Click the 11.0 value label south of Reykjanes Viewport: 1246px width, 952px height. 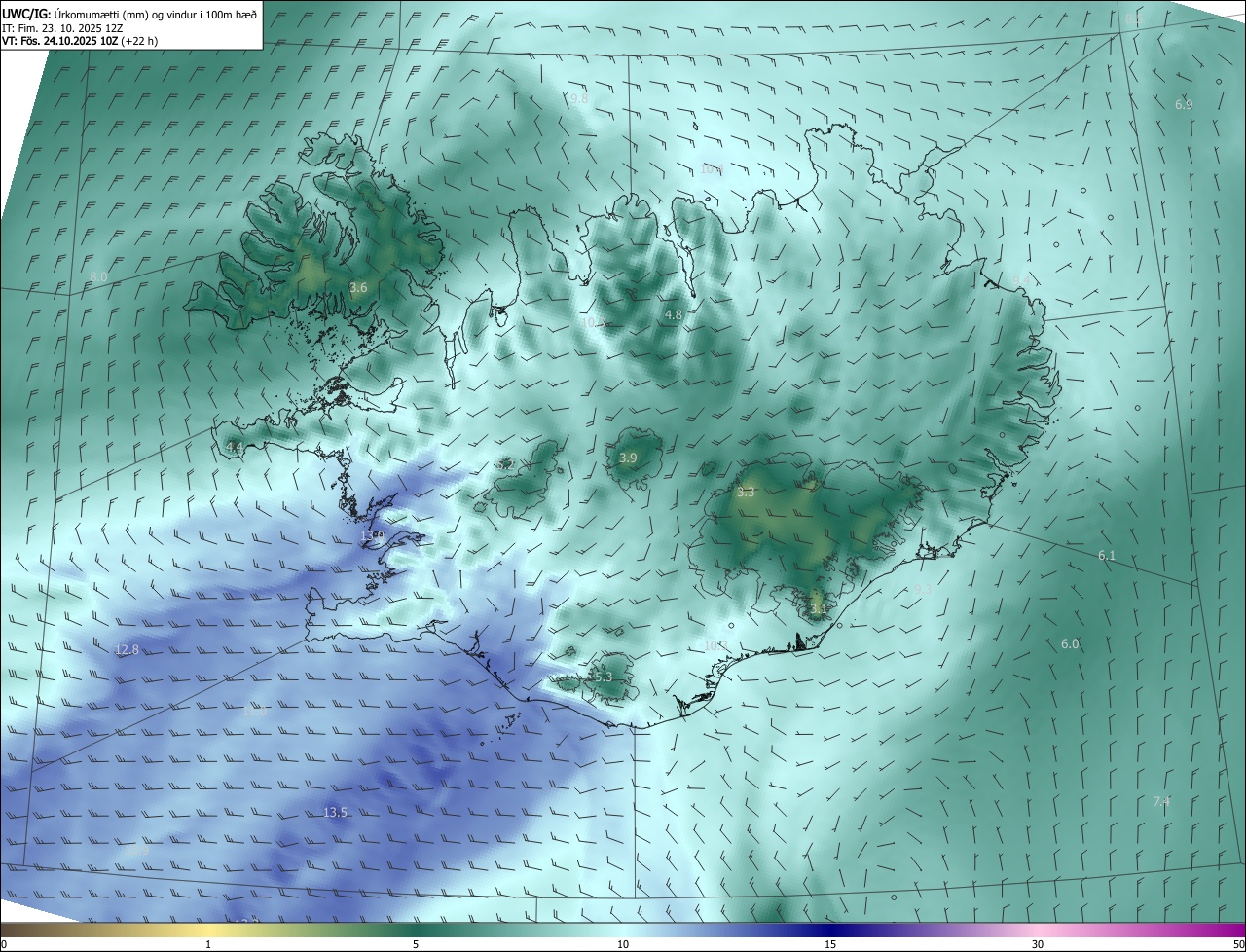(254, 713)
